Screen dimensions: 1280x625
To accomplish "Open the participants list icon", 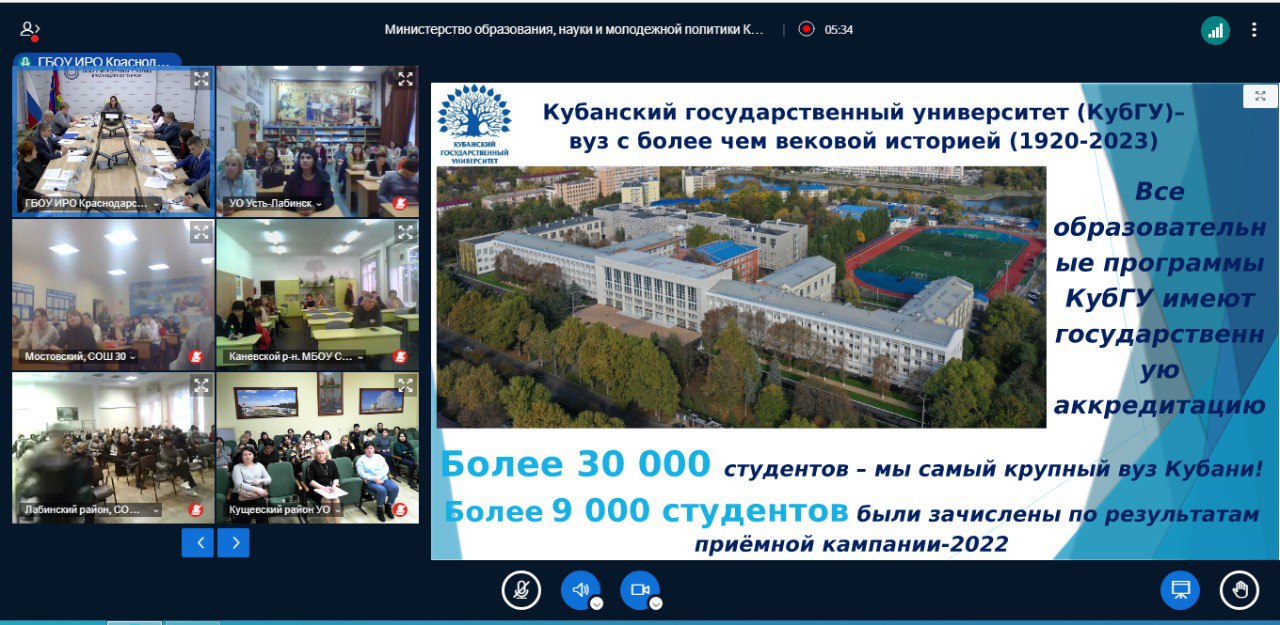I will click(30, 30).
